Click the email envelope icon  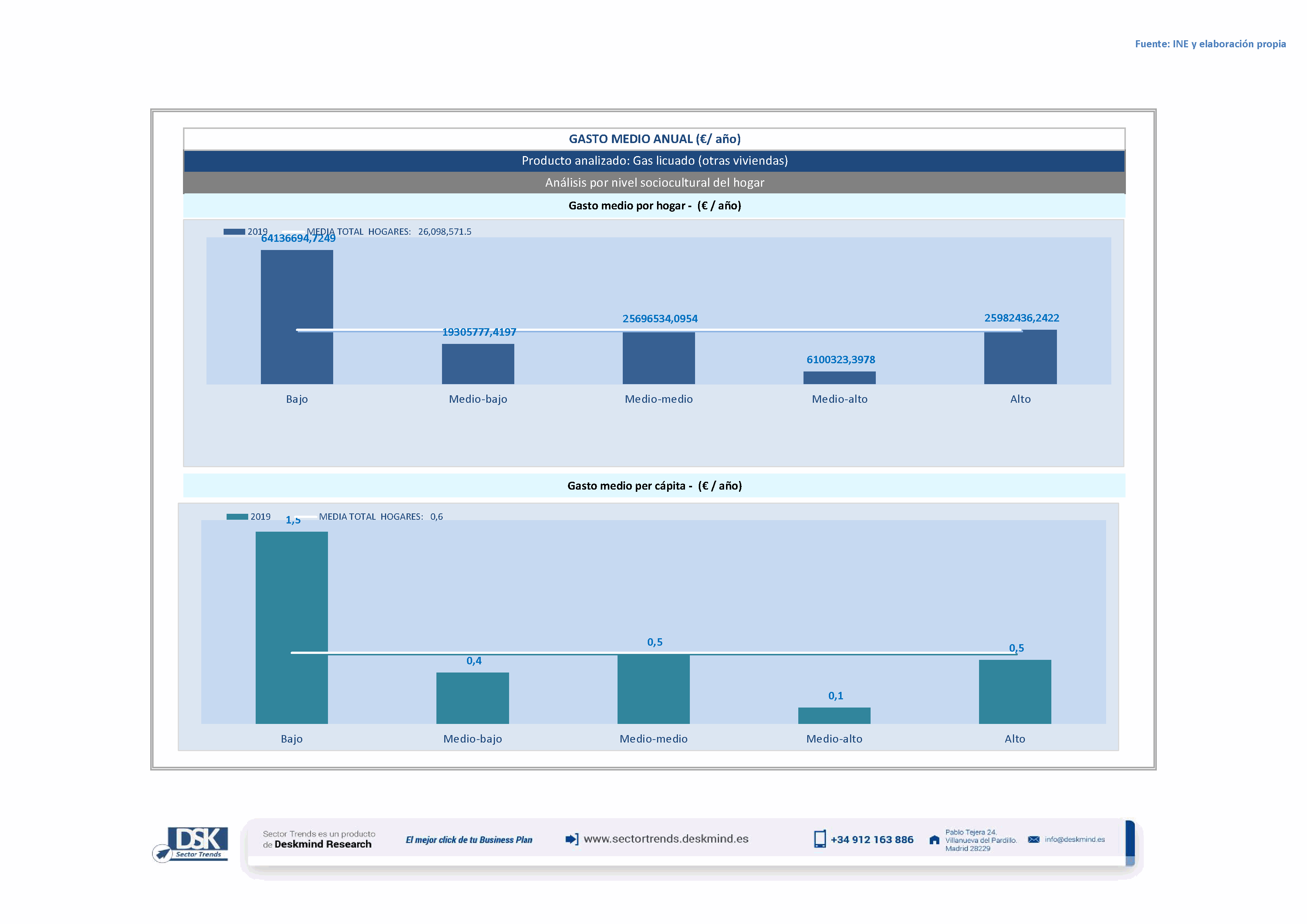click(x=1034, y=839)
